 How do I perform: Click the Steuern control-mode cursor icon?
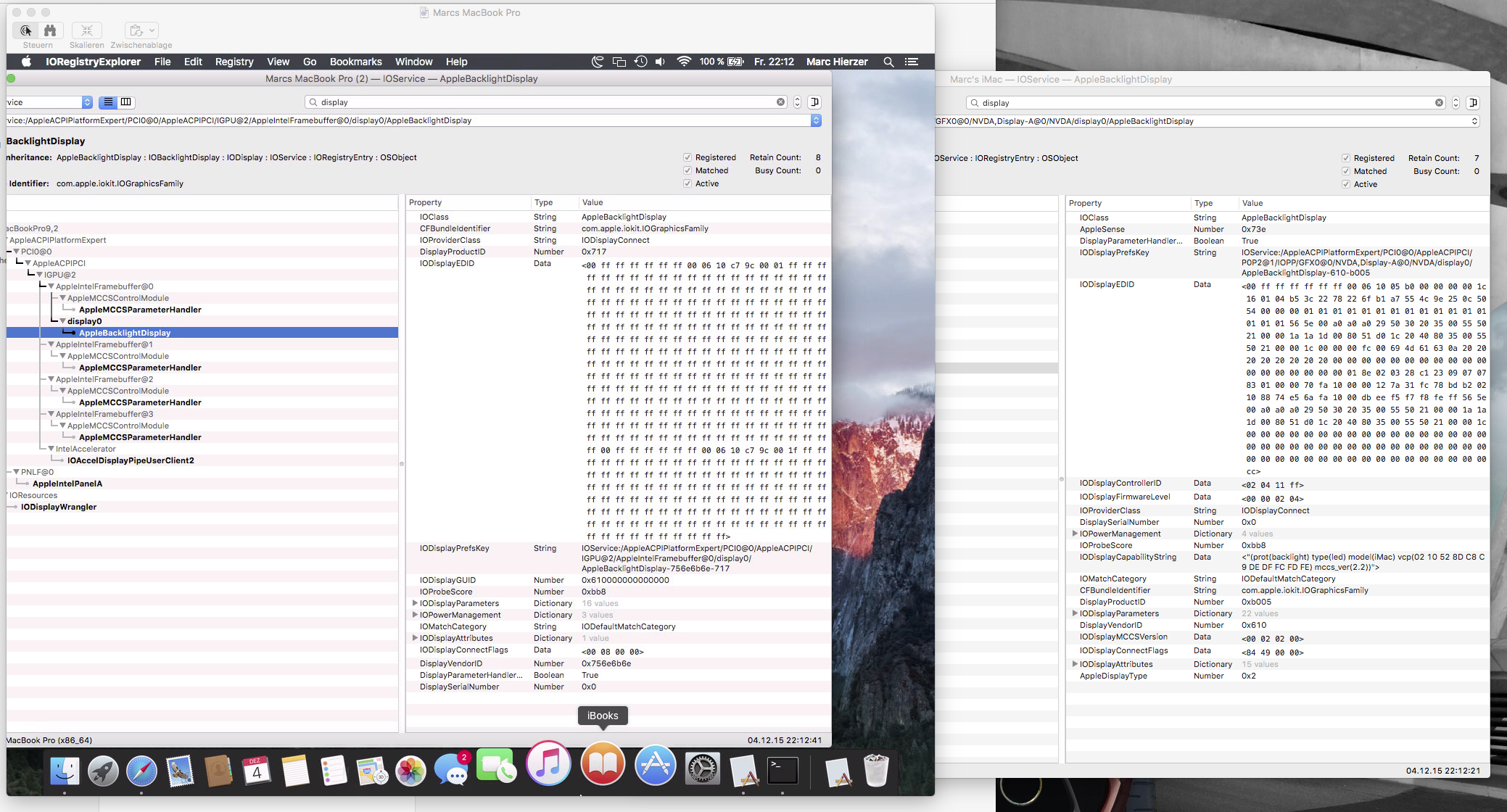pyautogui.click(x=26, y=30)
